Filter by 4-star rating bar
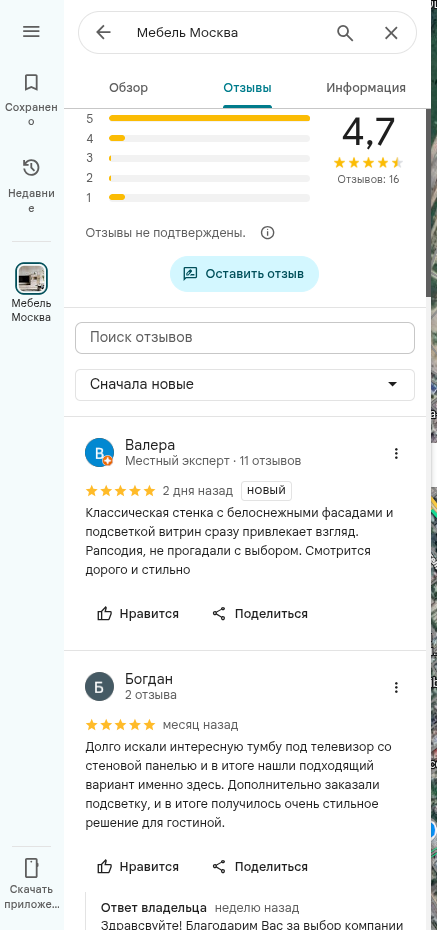Screen dimensions: 437x930 tap(209, 139)
